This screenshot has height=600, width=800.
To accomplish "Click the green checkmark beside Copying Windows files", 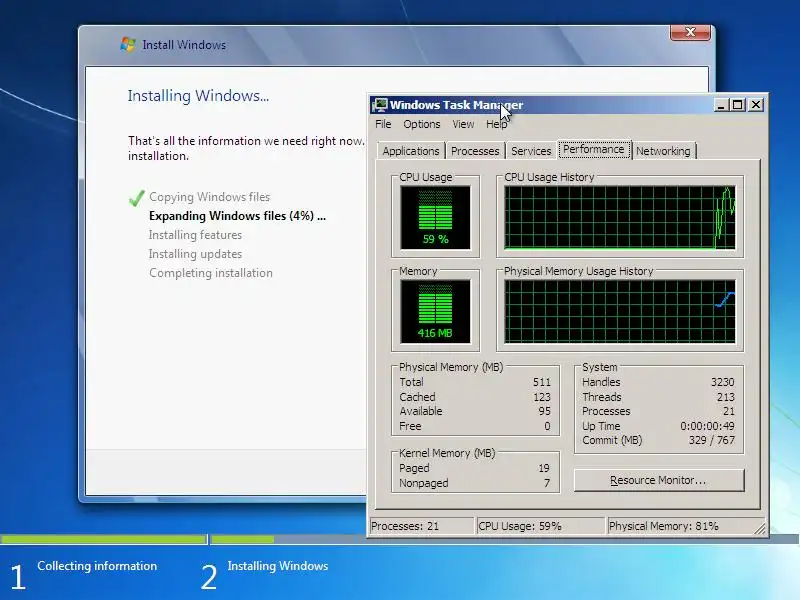I will click(x=136, y=198).
